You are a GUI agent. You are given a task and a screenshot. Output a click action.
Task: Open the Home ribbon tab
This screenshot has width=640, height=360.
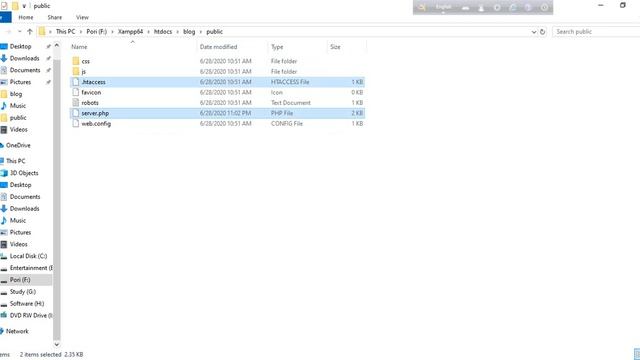(x=26, y=17)
